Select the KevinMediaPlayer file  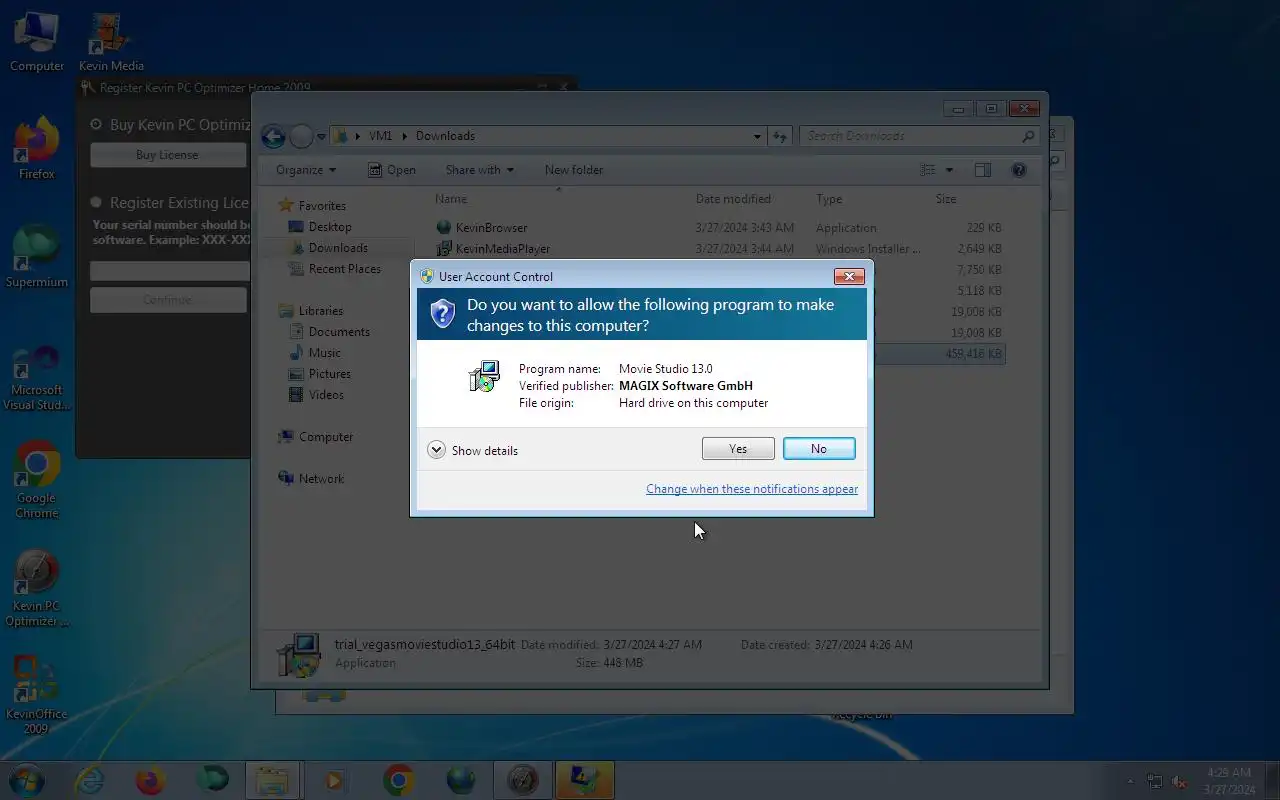(503, 249)
